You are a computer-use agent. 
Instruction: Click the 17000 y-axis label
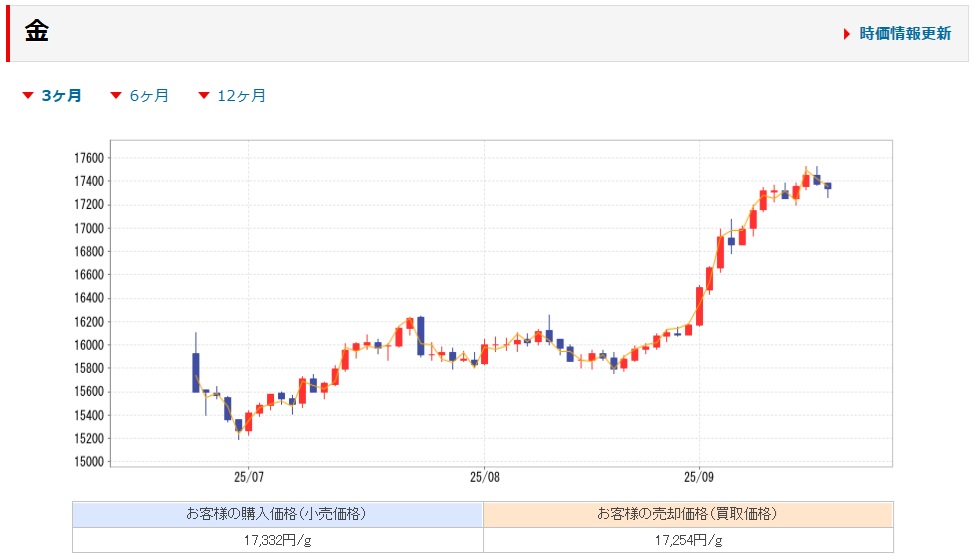[89, 228]
